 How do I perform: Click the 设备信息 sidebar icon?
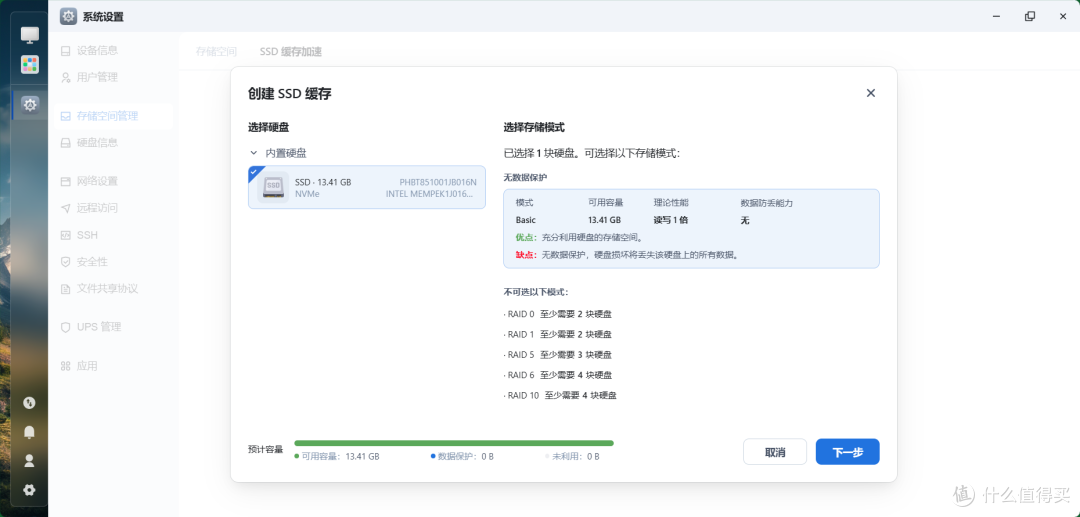tap(65, 51)
